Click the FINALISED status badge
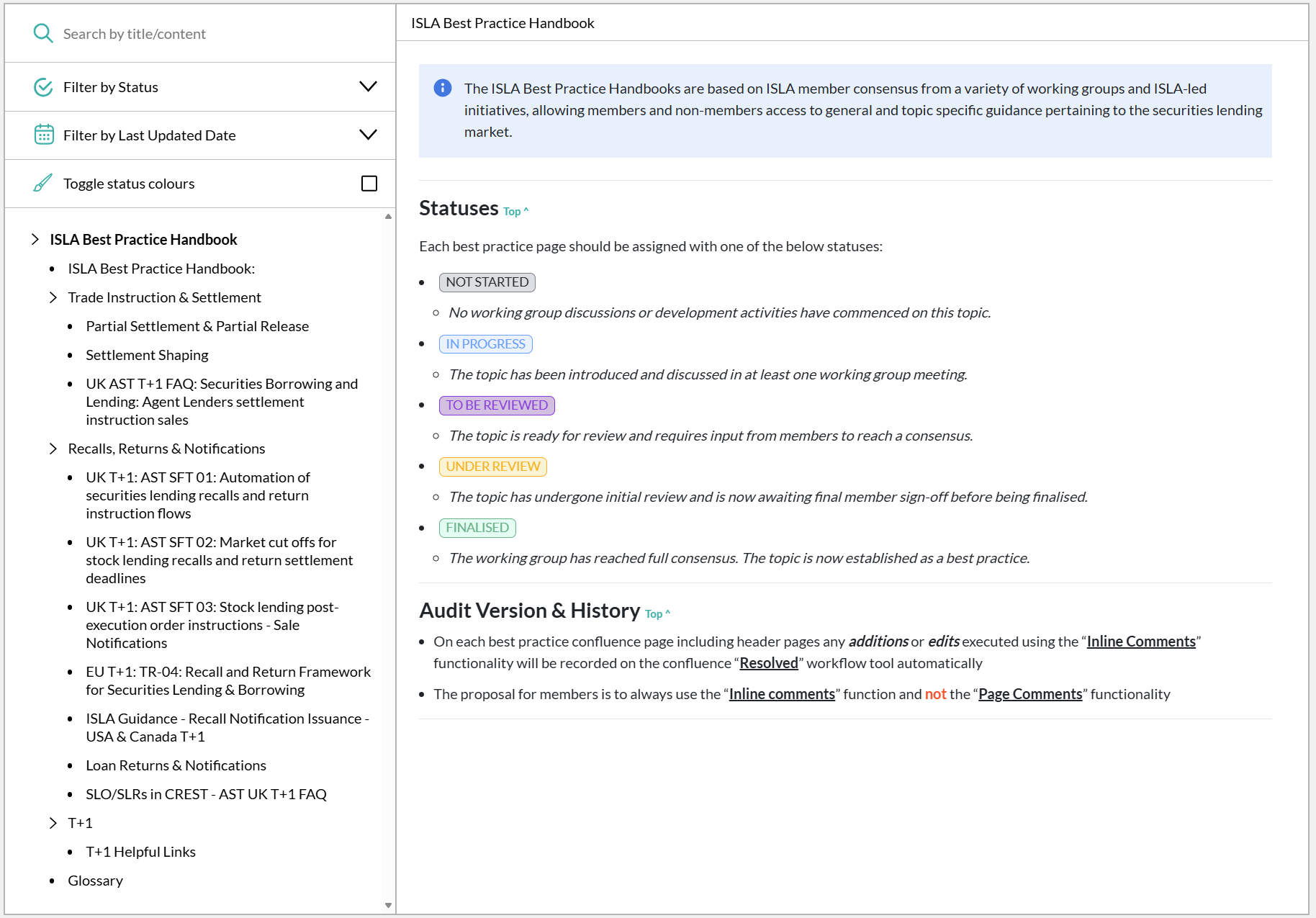Screen dimensions: 1316x918 tap(477, 528)
